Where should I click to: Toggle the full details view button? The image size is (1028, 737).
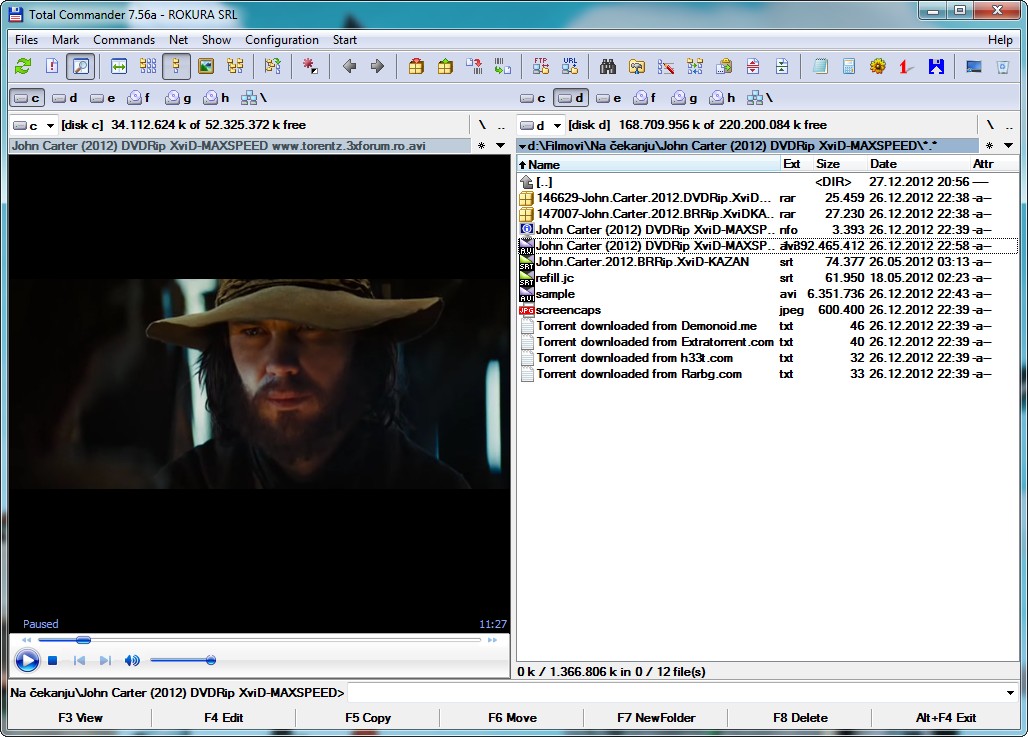coord(176,66)
